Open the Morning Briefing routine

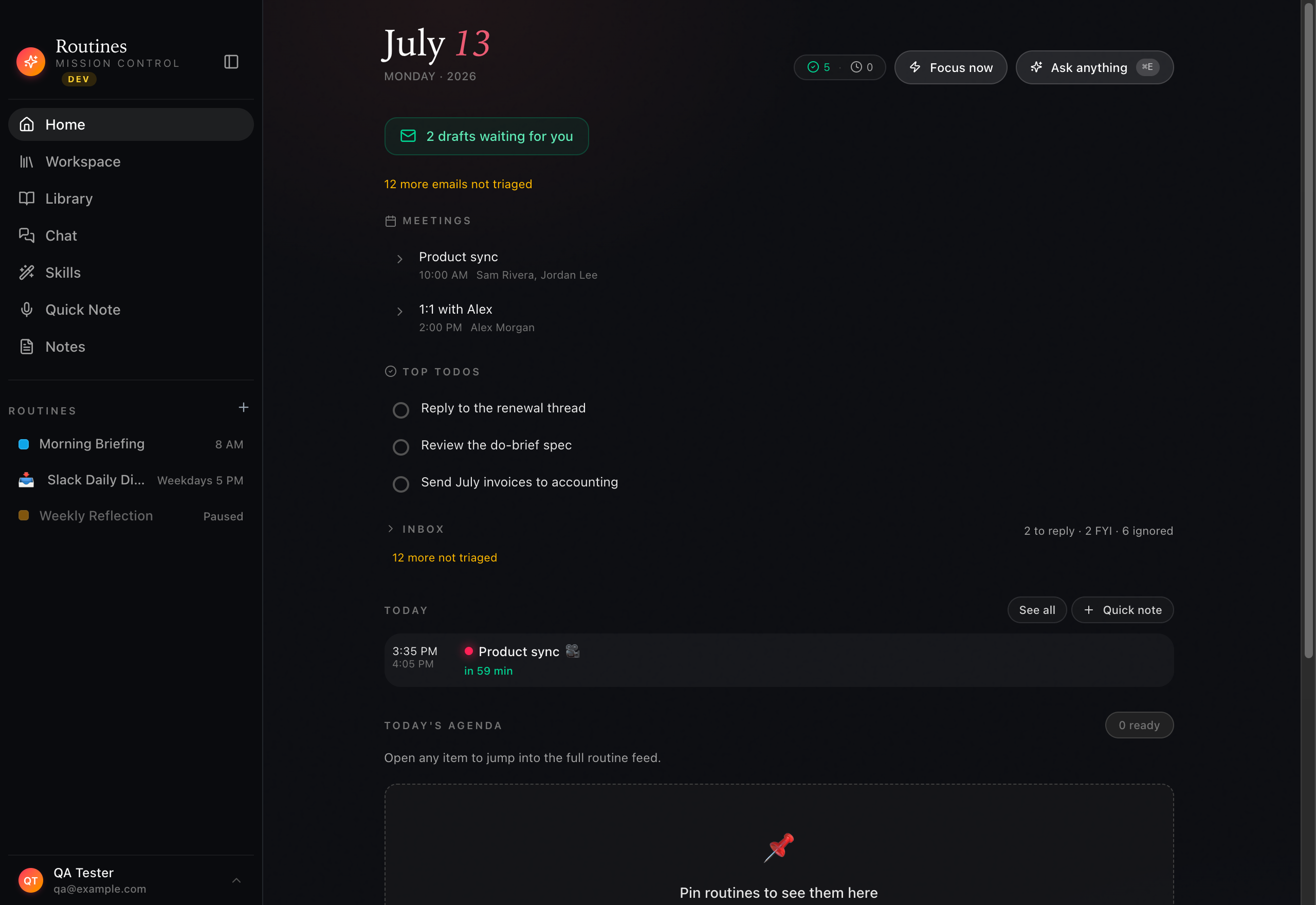click(131, 444)
